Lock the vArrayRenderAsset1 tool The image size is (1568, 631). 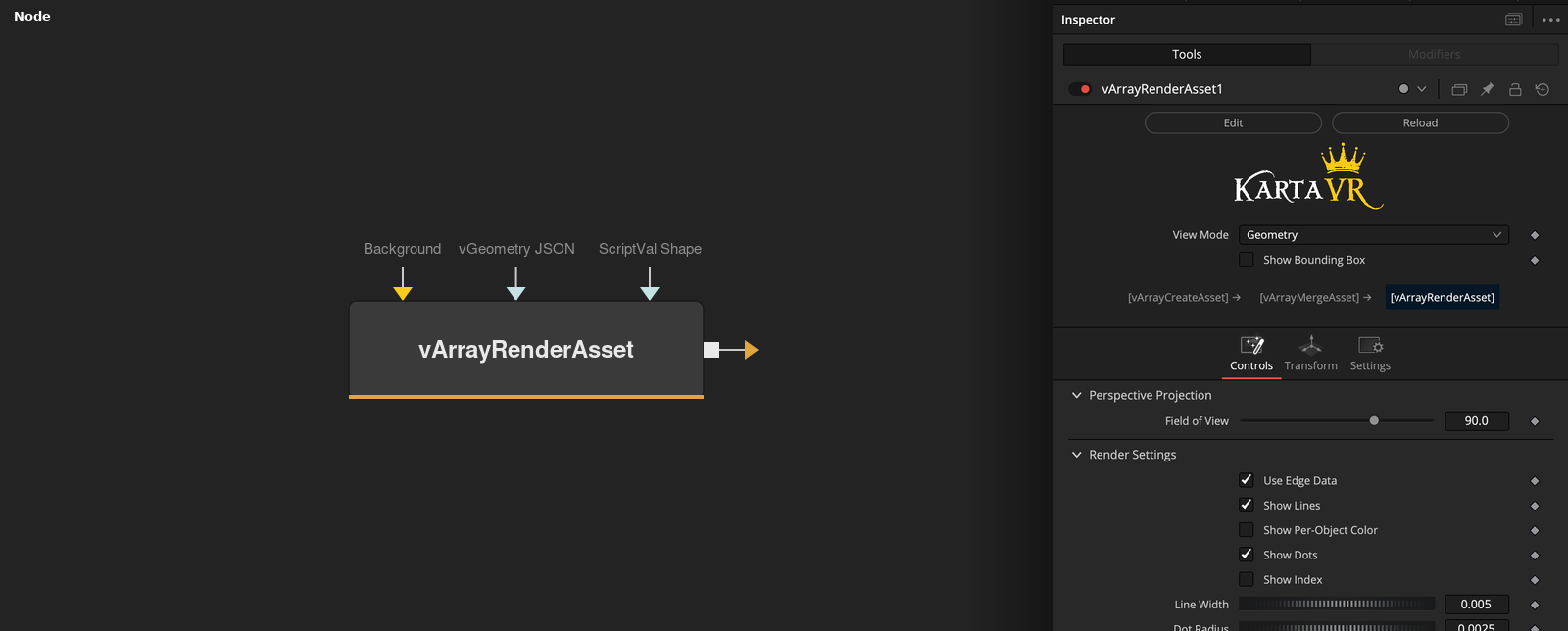1515,89
